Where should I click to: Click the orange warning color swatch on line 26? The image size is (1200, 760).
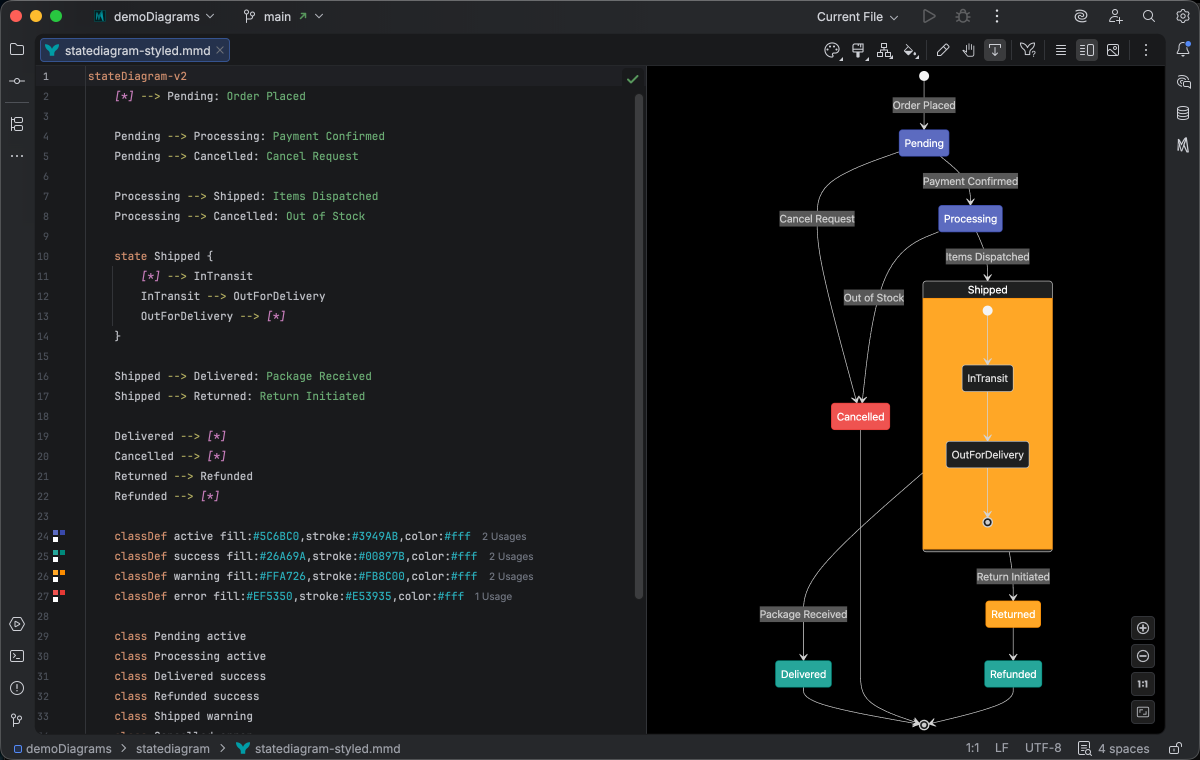point(59,576)
